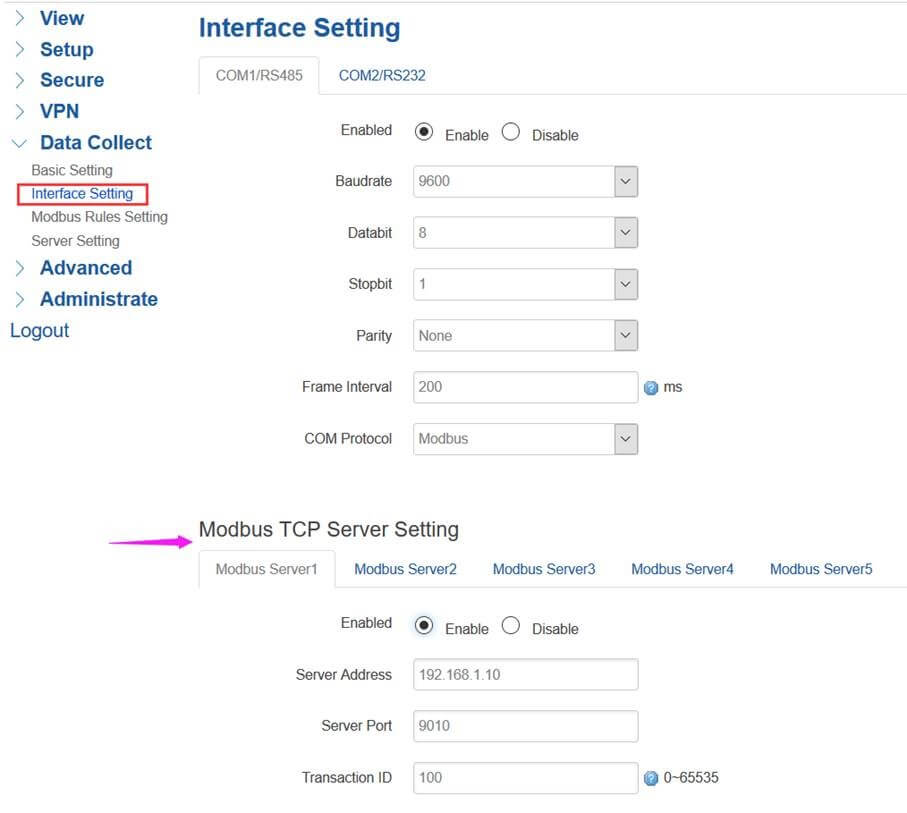Screen dimensions: 907x813
Task: Switch to the COM2/RS232 tab
Action: tap(381, 74)
